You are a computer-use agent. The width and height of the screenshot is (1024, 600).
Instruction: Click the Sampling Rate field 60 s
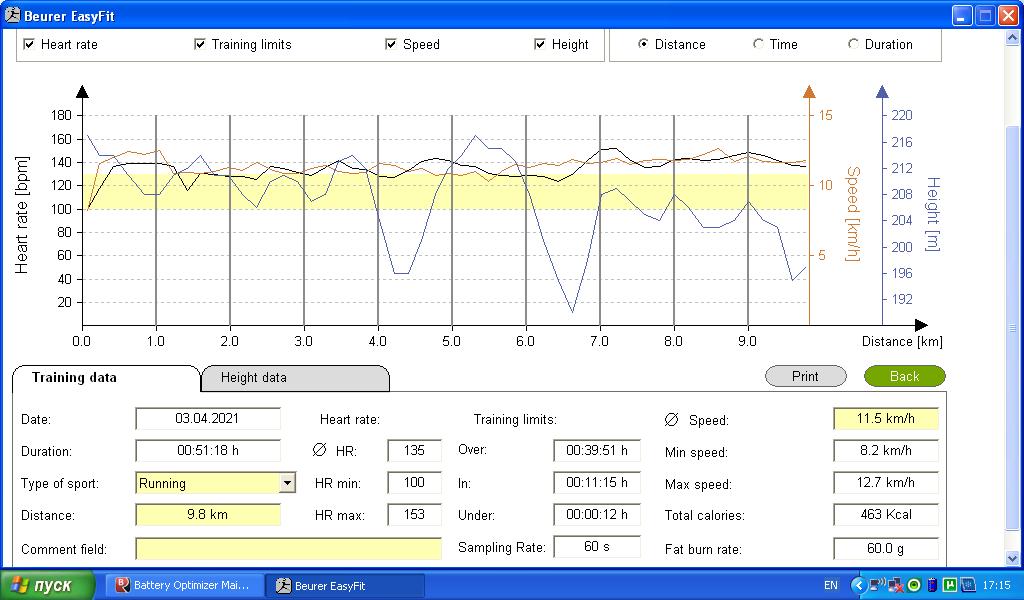pos(597,546)
